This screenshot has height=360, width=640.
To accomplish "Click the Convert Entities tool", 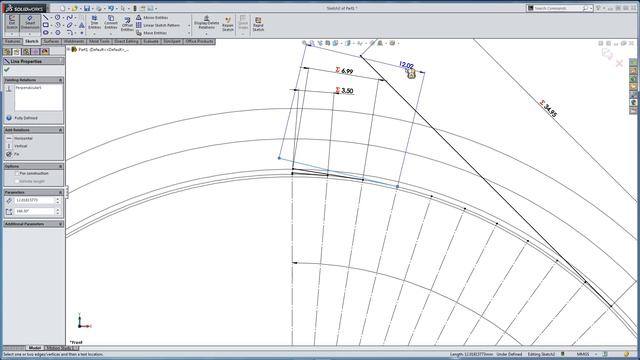I will pyautogui.click(x=111, y=22).
